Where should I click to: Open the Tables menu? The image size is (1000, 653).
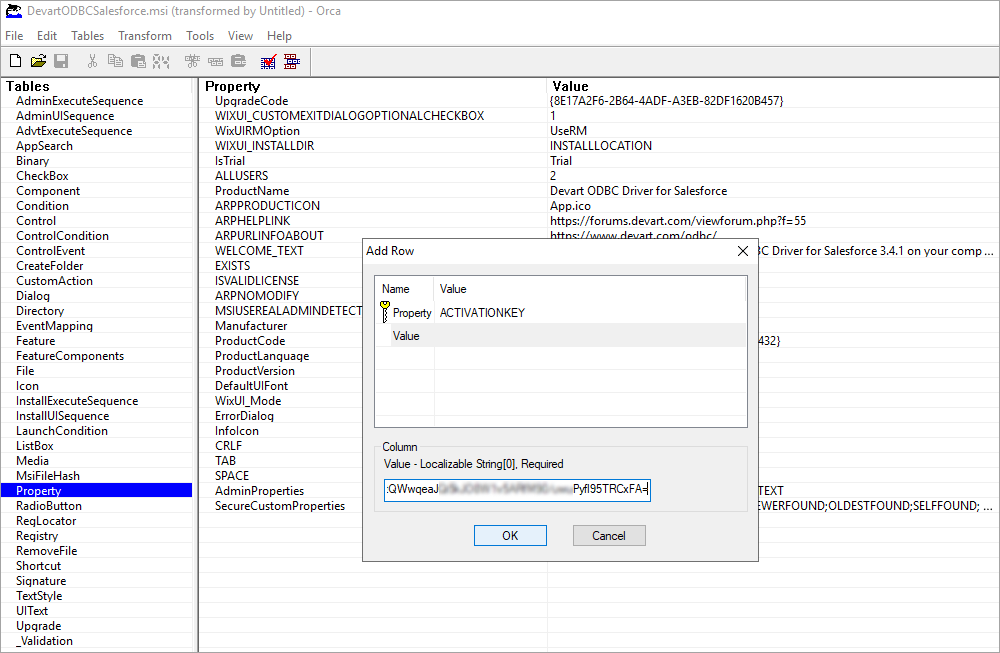pyautogui.click(x=87, y=35)
